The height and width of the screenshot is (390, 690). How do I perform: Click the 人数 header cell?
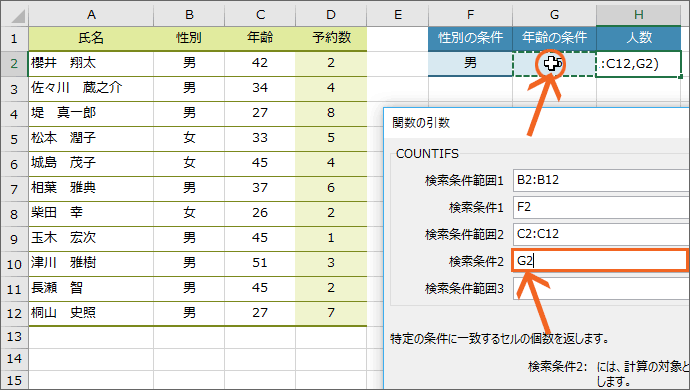(x=639, y=38)
